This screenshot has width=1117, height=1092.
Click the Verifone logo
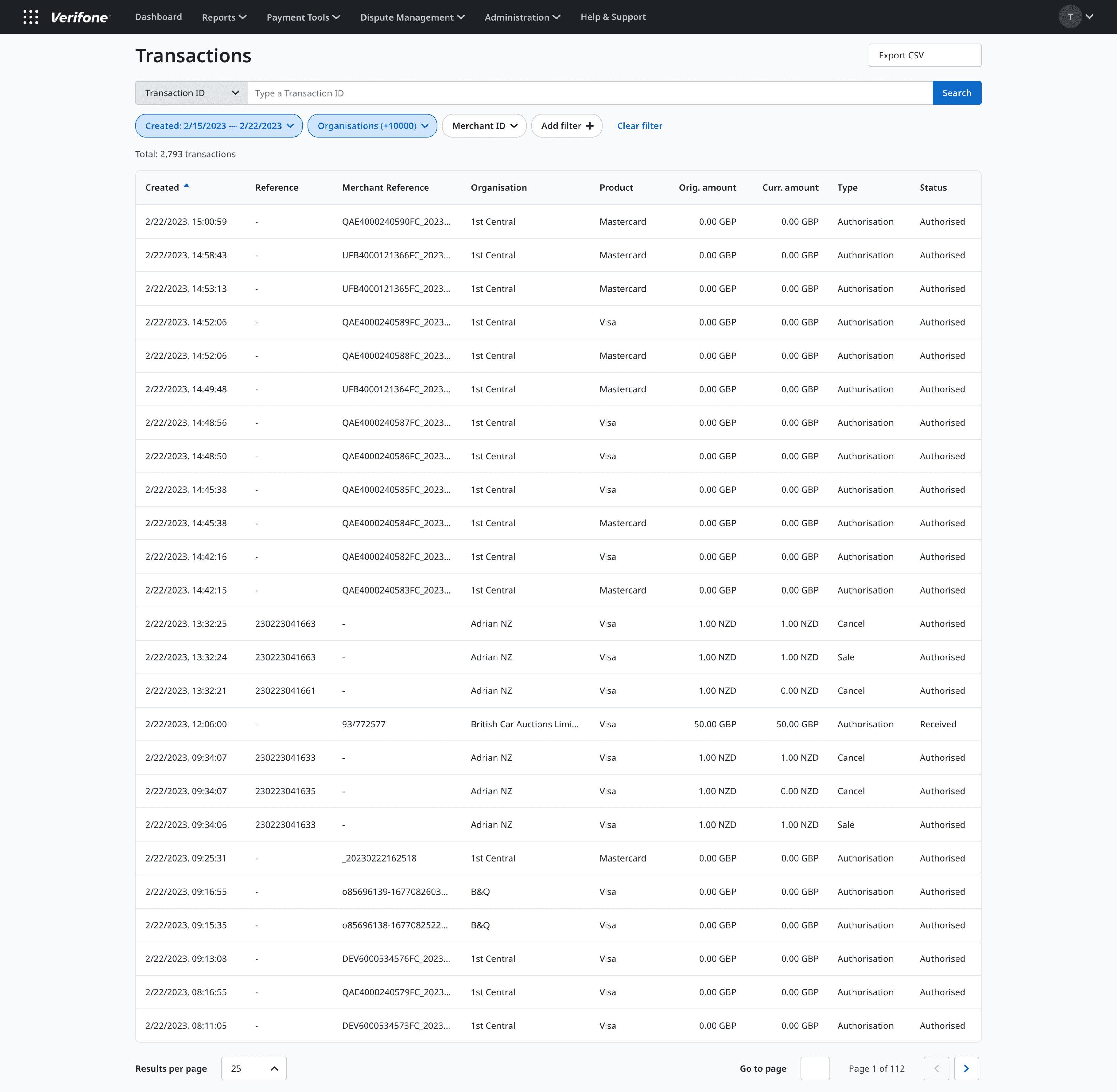pyautogui.click(x=80, y=17)
